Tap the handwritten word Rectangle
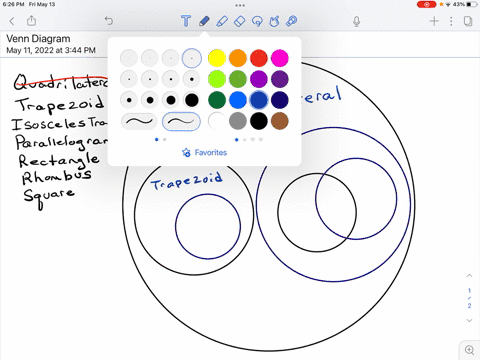This screenshot has height=360, width=480. (59, 160)
